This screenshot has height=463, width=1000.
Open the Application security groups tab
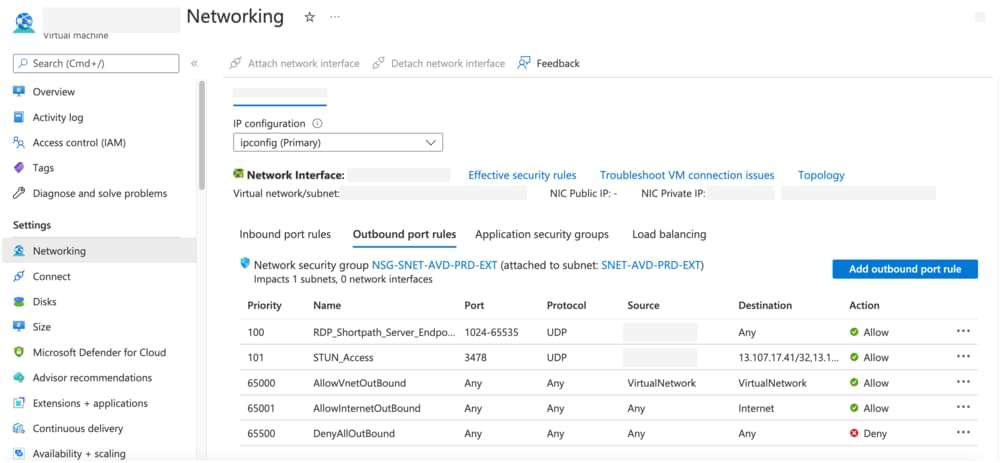click(541, 234)
